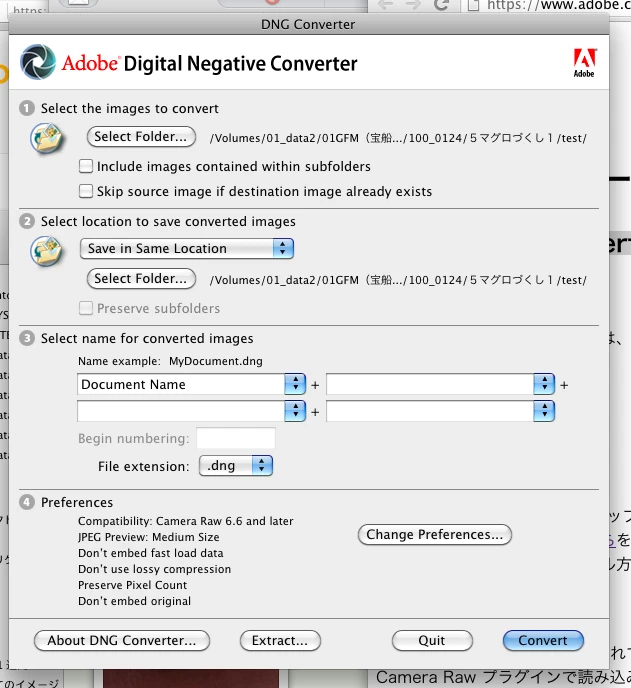The image size is (631, 688).
Task: Check Skip source image if destination exists
Action: (x=86, y=191)
